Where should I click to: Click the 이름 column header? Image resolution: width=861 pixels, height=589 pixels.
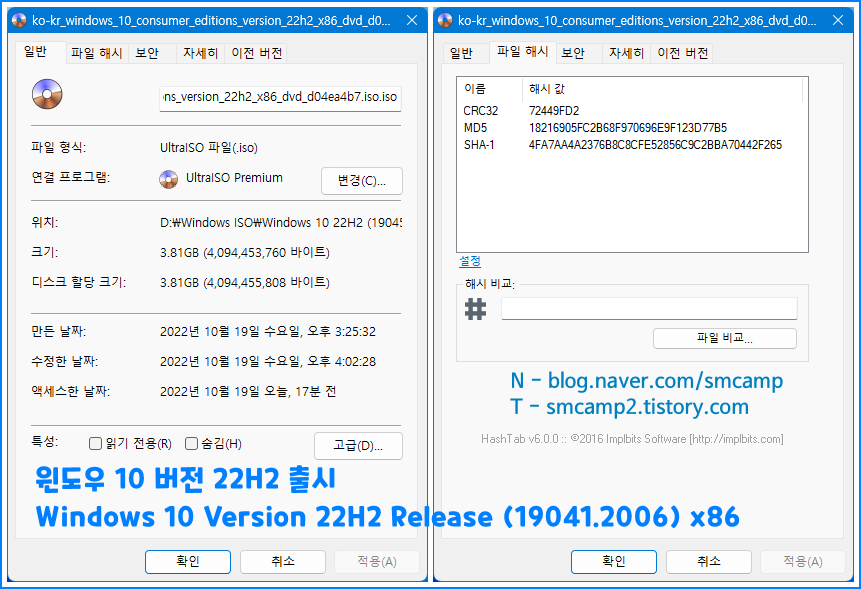pyautogui.click(x=489, y=89)
